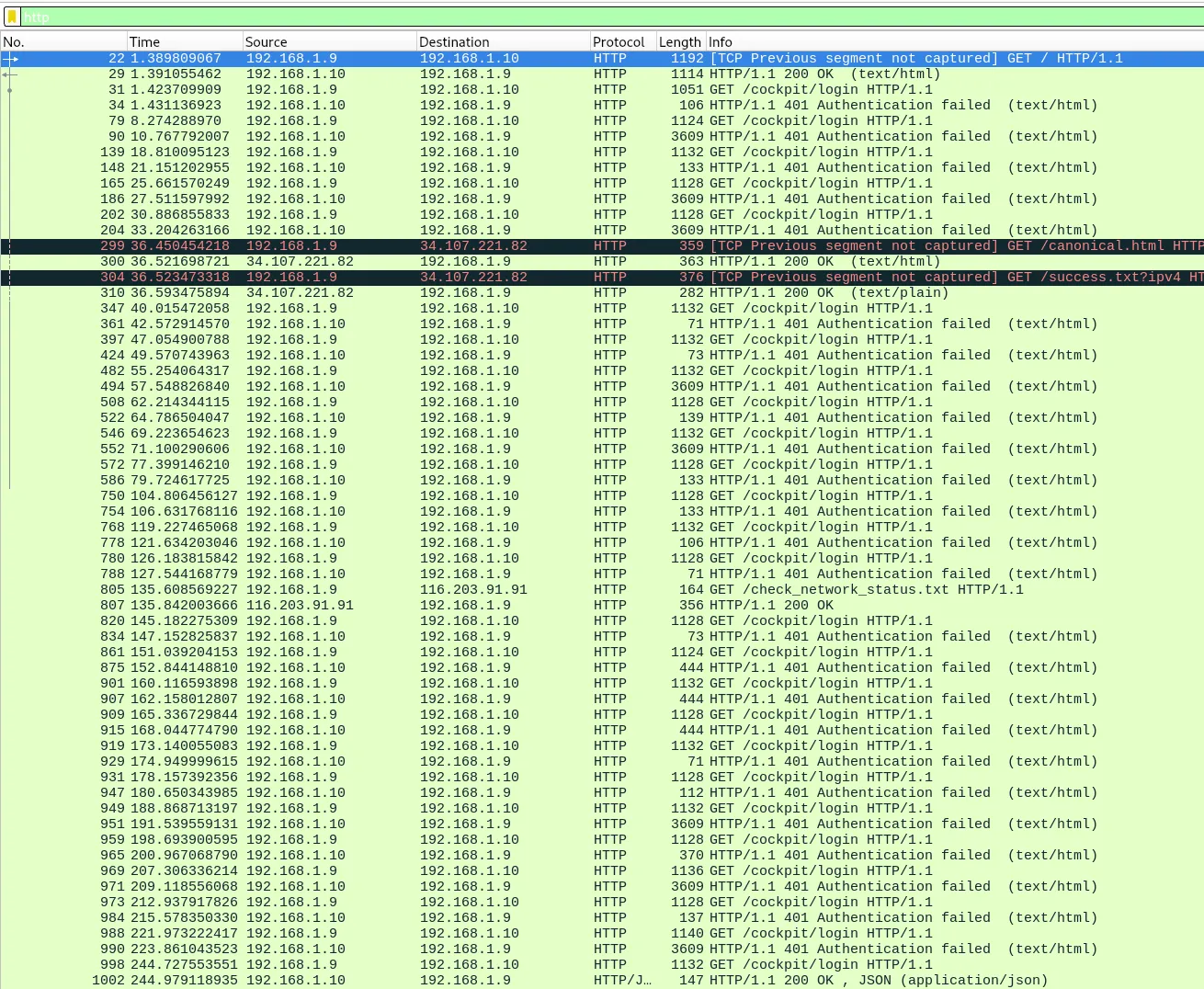Click the Length column header
Viewport: 1204px width, 989px height.
(680, 42)
